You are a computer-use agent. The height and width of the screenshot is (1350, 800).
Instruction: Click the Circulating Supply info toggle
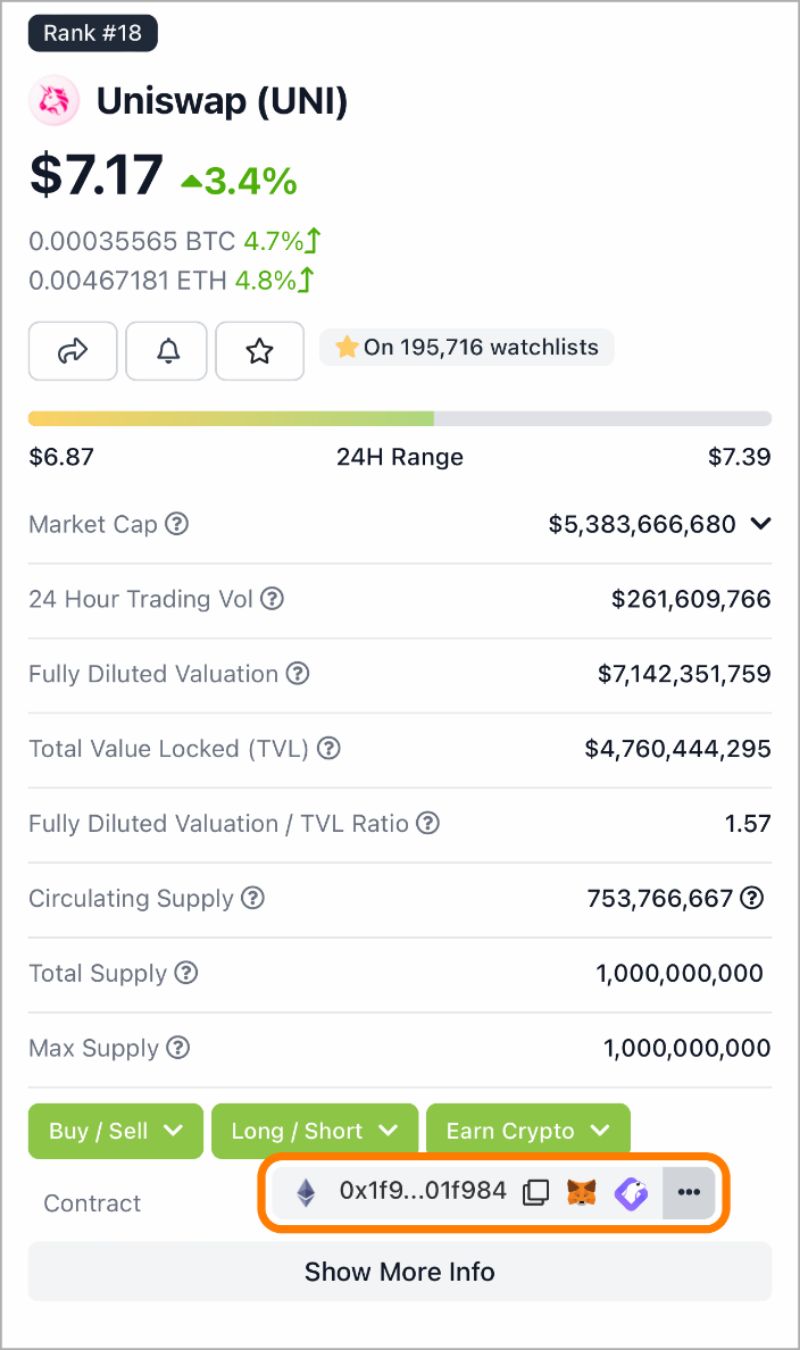tap(750, 898)
